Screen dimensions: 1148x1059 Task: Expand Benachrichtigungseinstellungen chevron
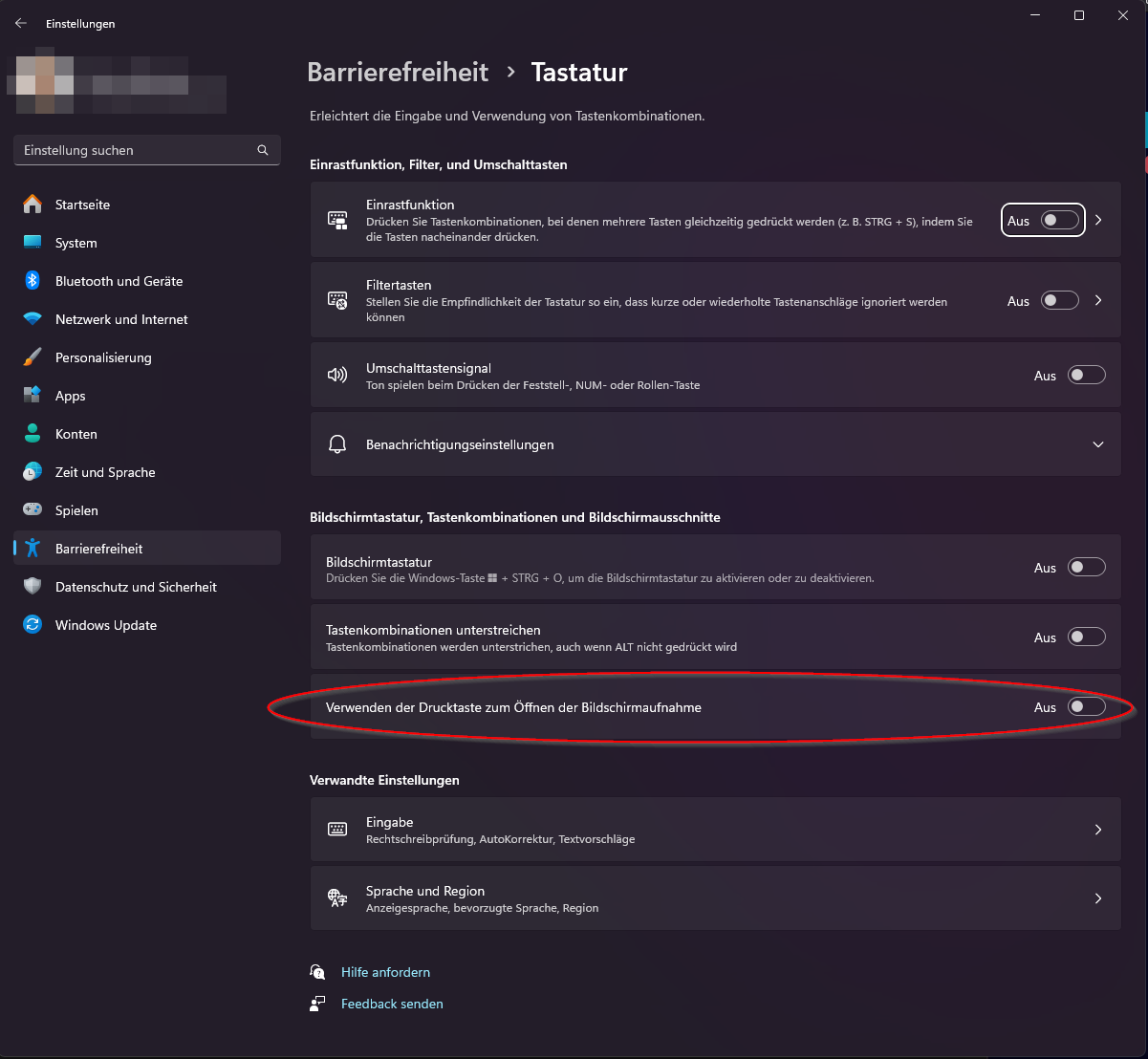coord(1097,443)
